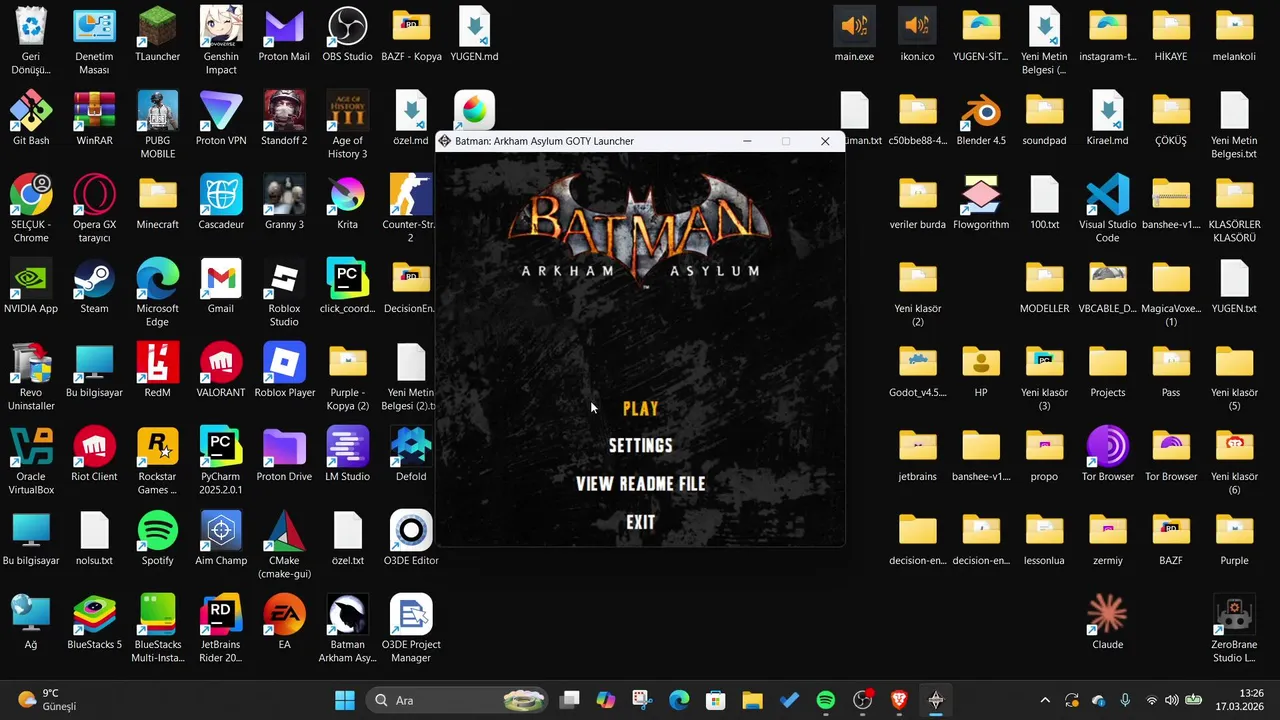The height and width of the screenshot is (720, 1280).
Task: Select the VALORANT desktop icon
Action: click(221, 371)
